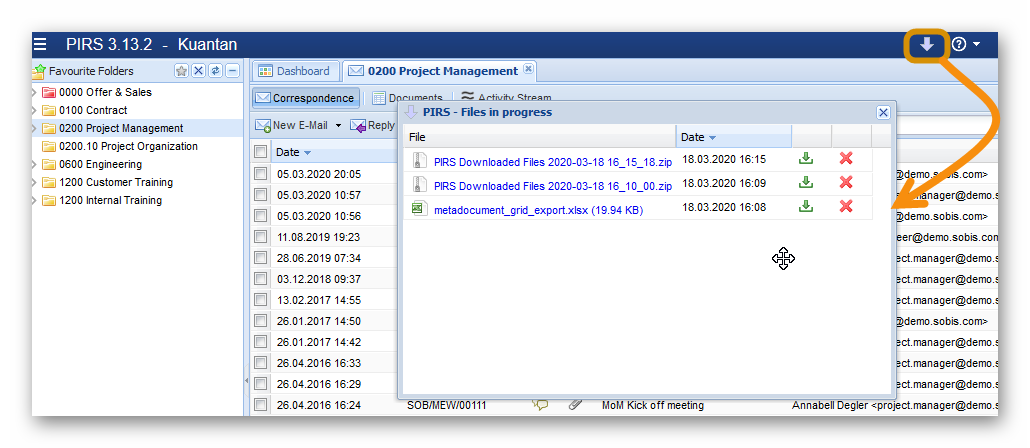Click the New E-Mail button
Image resolution: width=1030 pixels, height=448 pixels.
point(292,125)
